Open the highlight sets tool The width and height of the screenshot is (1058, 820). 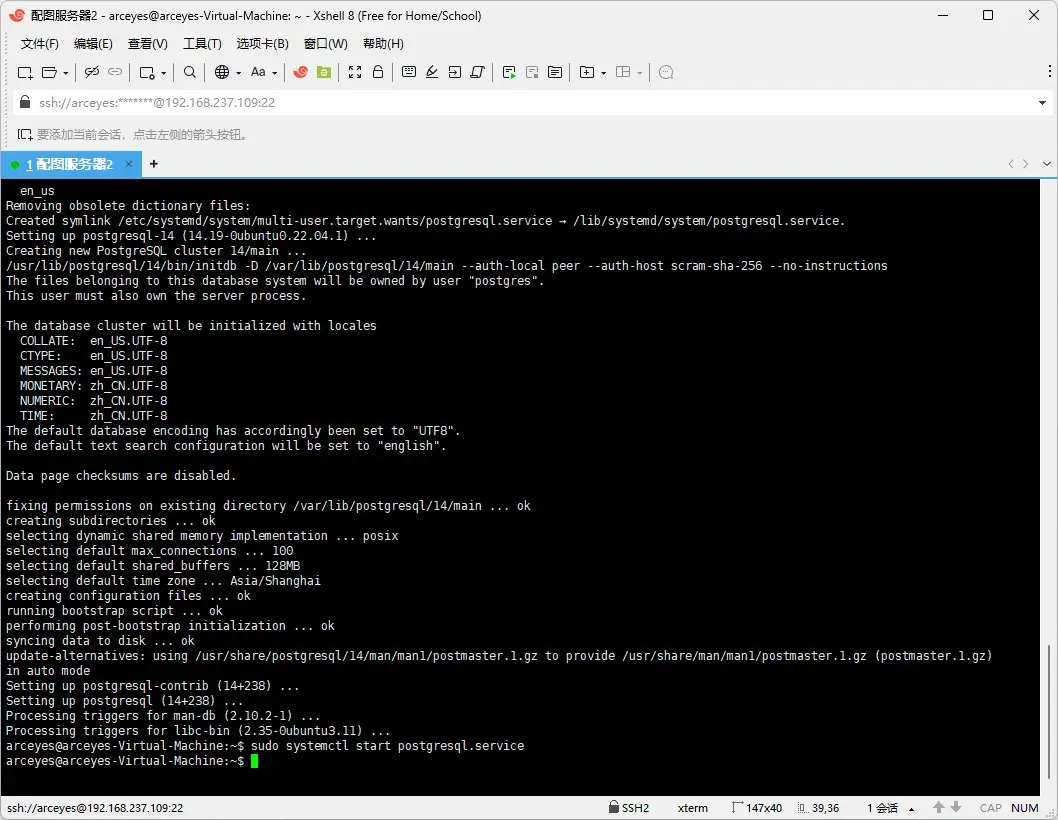point(432,72)
